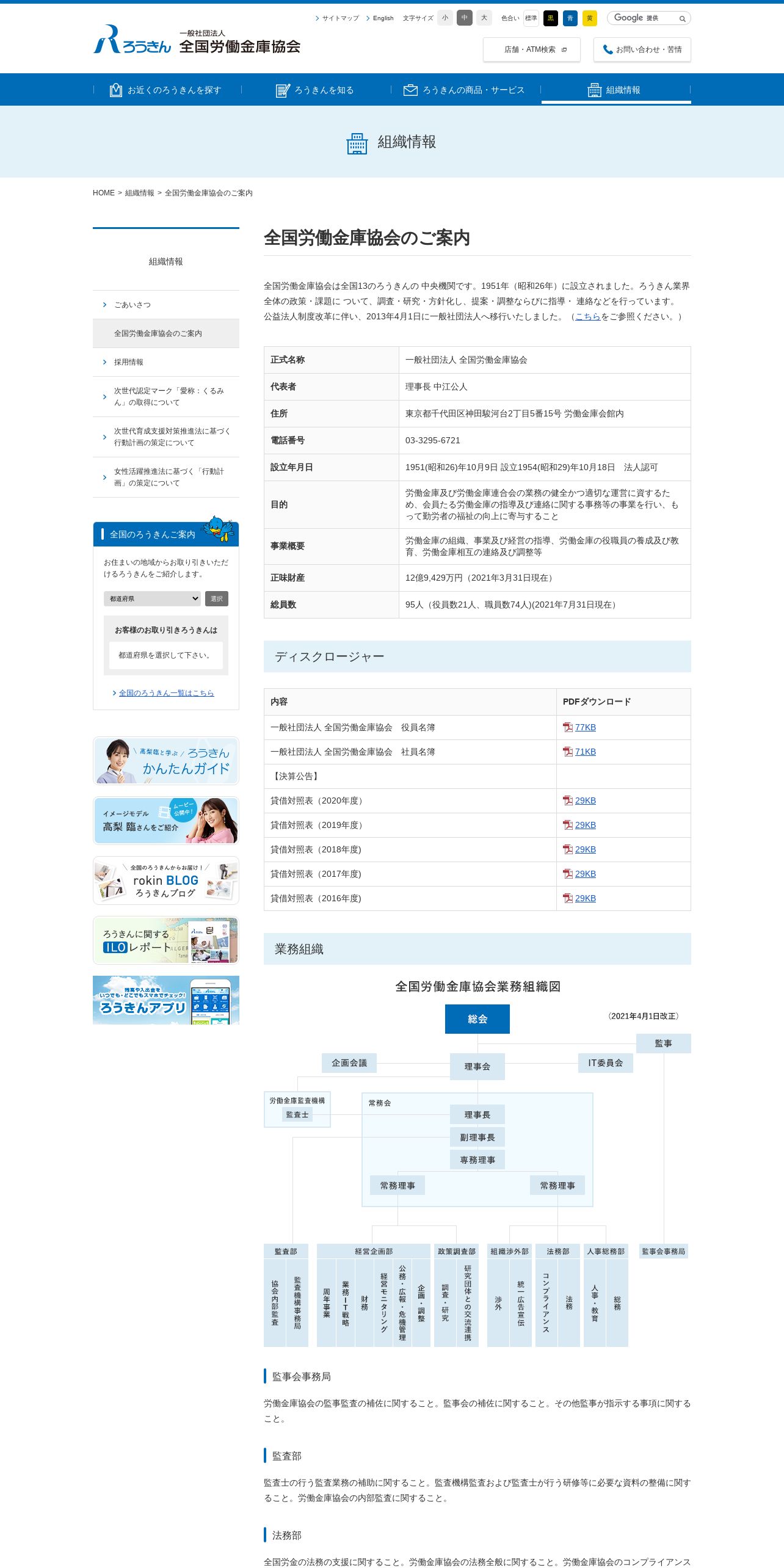
Task: Click PDF icon for 社員名簿
Action: tap(568, 752)
